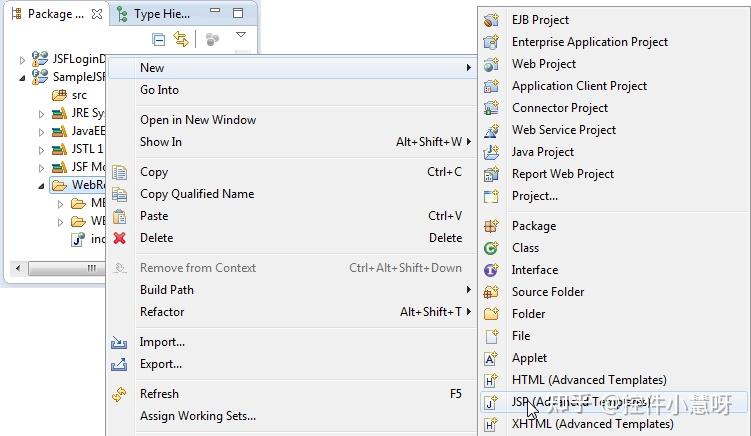Image resolution: width=751 pixels, height=436 pixels.
Task: Click the Web Service Project icon
Action: point(491,130)
